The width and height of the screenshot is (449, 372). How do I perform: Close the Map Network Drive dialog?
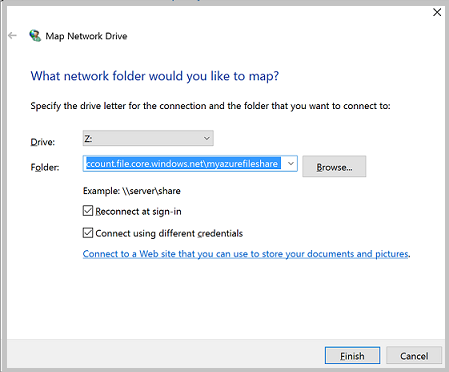click(x=437, y=12)
